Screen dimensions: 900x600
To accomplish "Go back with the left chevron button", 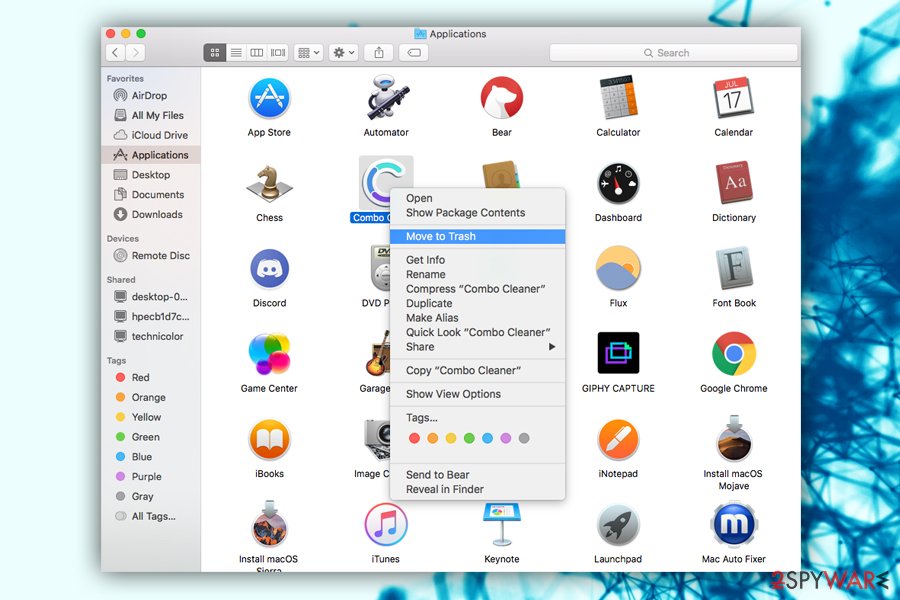I will (115, 53).
